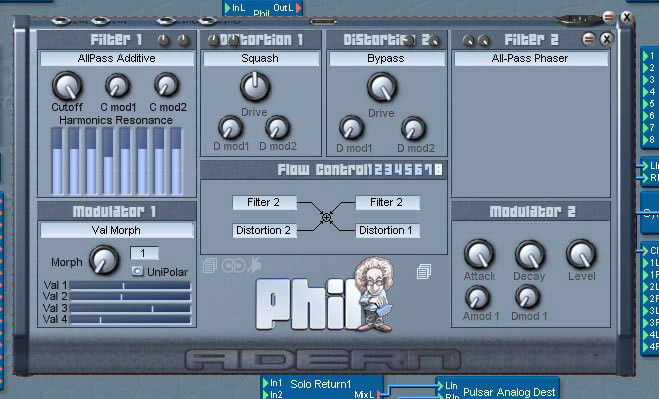Open the left Filter 2 flow selector

coord(265,203)
